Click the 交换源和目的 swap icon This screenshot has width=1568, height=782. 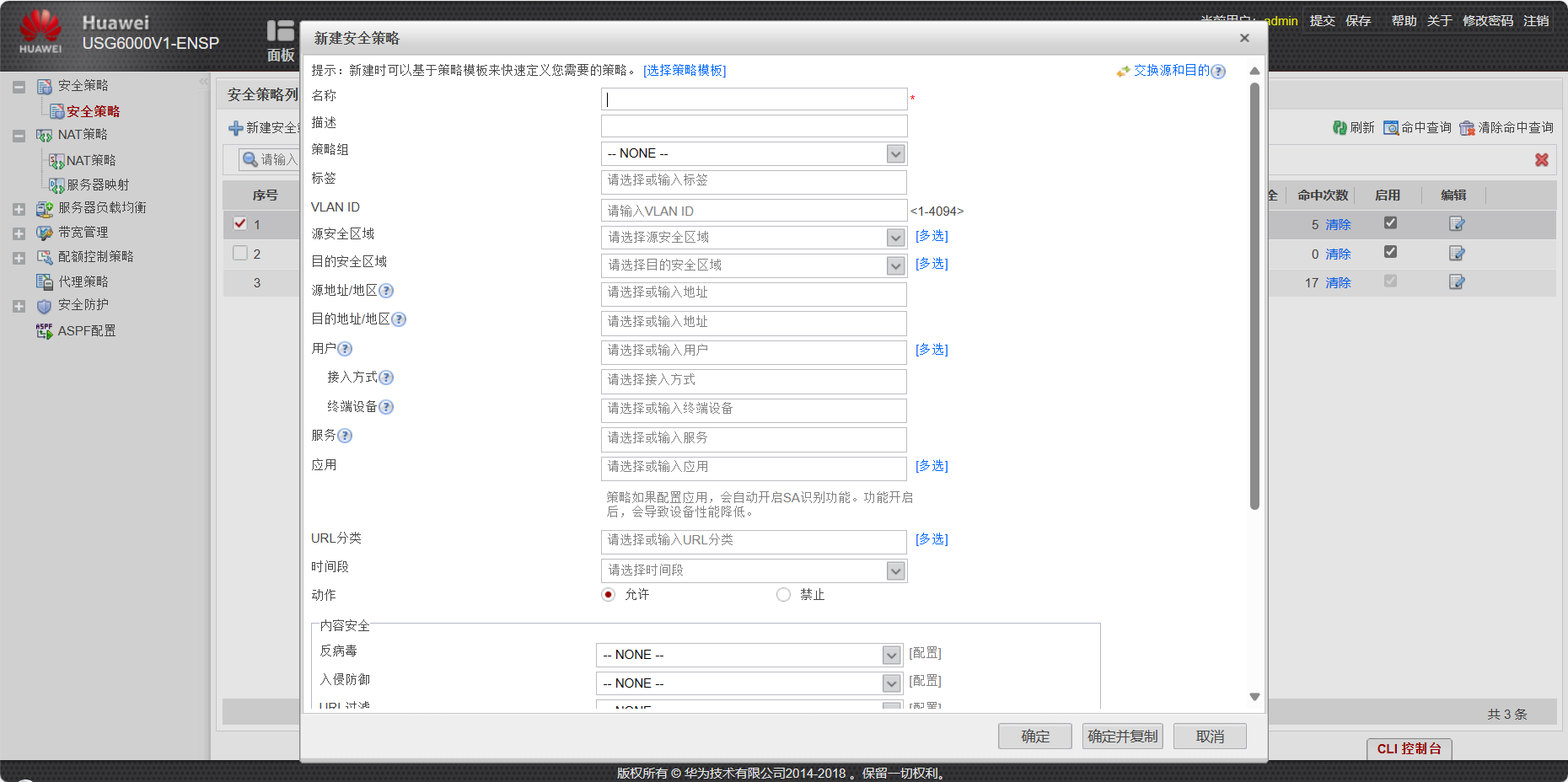(1123, 71)
